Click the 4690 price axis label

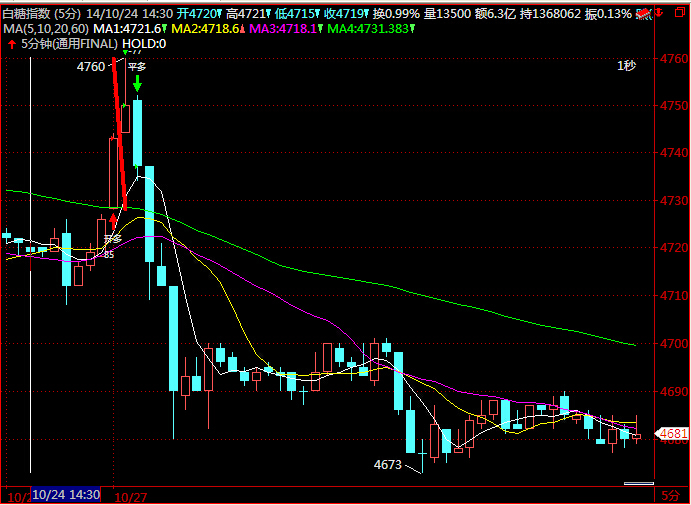[x=674, y=391]
